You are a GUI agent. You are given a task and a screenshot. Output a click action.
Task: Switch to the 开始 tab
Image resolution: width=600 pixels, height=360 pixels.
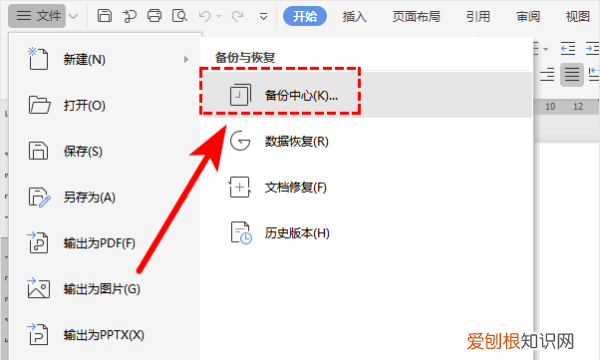pos(305,16)
